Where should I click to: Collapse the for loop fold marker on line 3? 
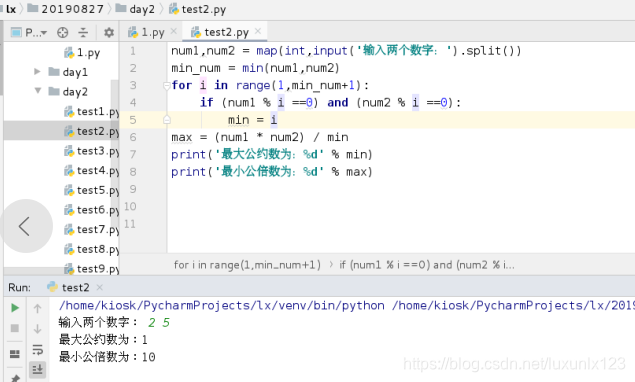coord(166,85)
